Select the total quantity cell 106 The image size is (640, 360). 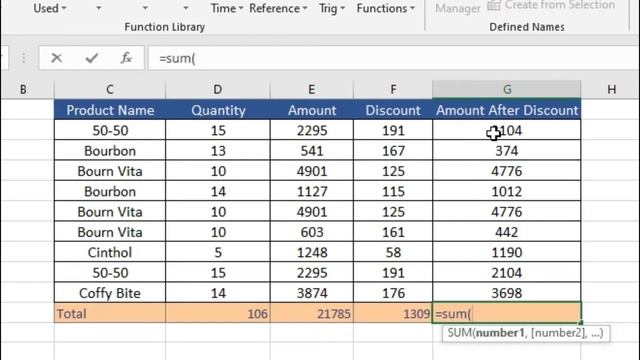point(218,313)
